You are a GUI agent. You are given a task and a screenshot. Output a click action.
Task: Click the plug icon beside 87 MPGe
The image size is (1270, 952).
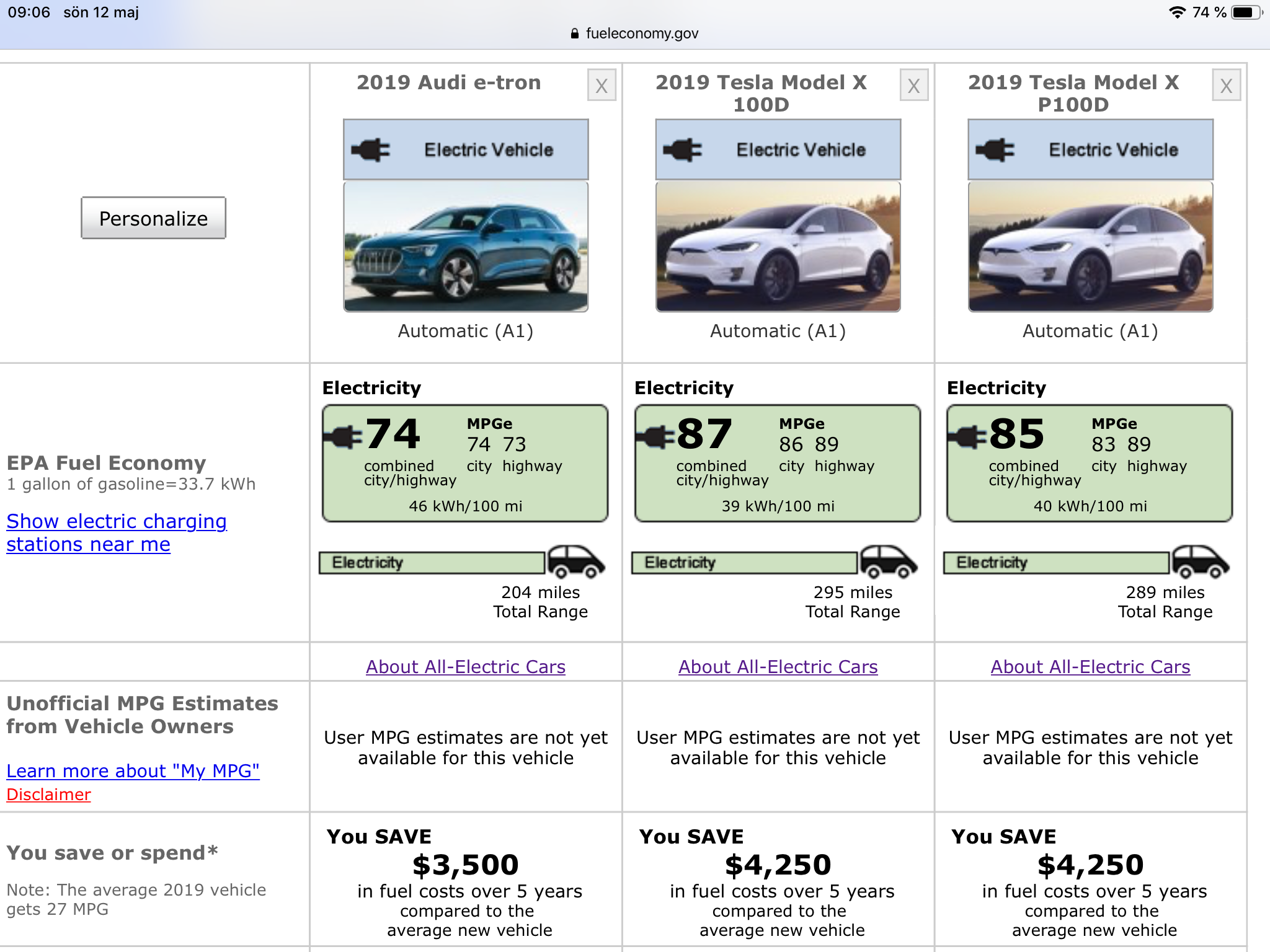click(x=655, y=438)
